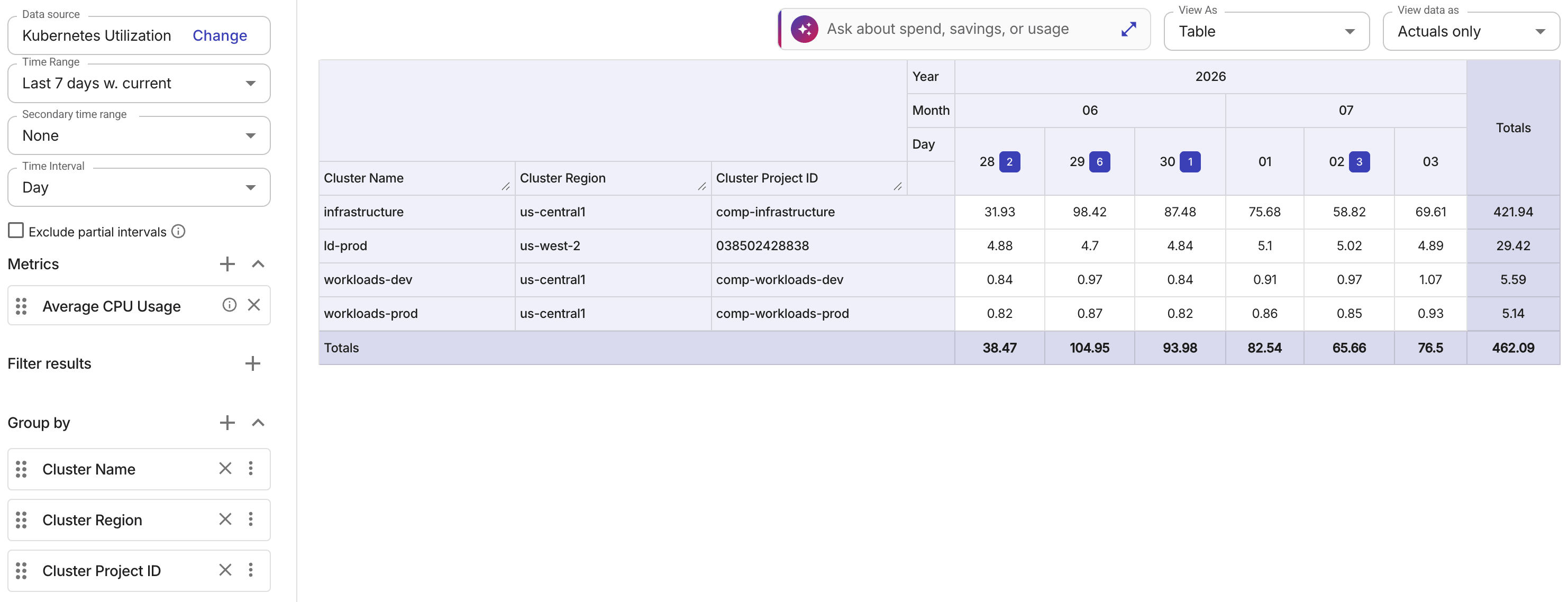The image size is (1568, 602).
Task: Remove Cluster Project ID grouping
Action: [x=225, y=570]
